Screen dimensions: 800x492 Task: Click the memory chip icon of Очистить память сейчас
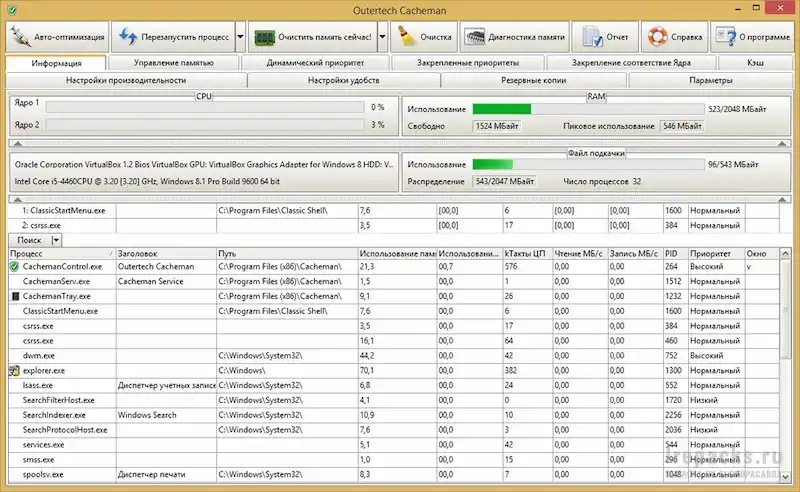(264, 37)
